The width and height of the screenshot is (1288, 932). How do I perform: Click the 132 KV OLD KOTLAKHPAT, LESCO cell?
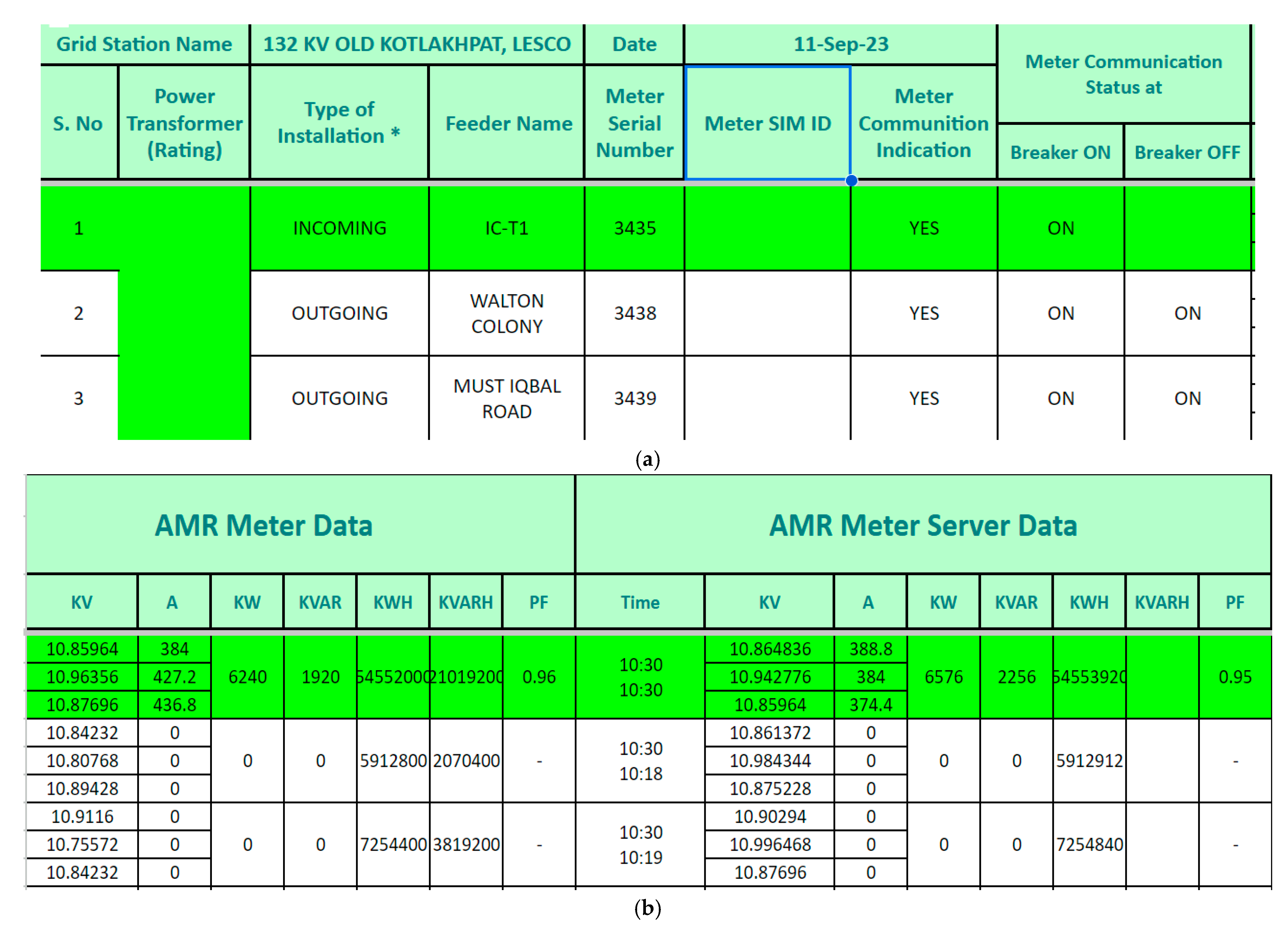pos(416,44)
